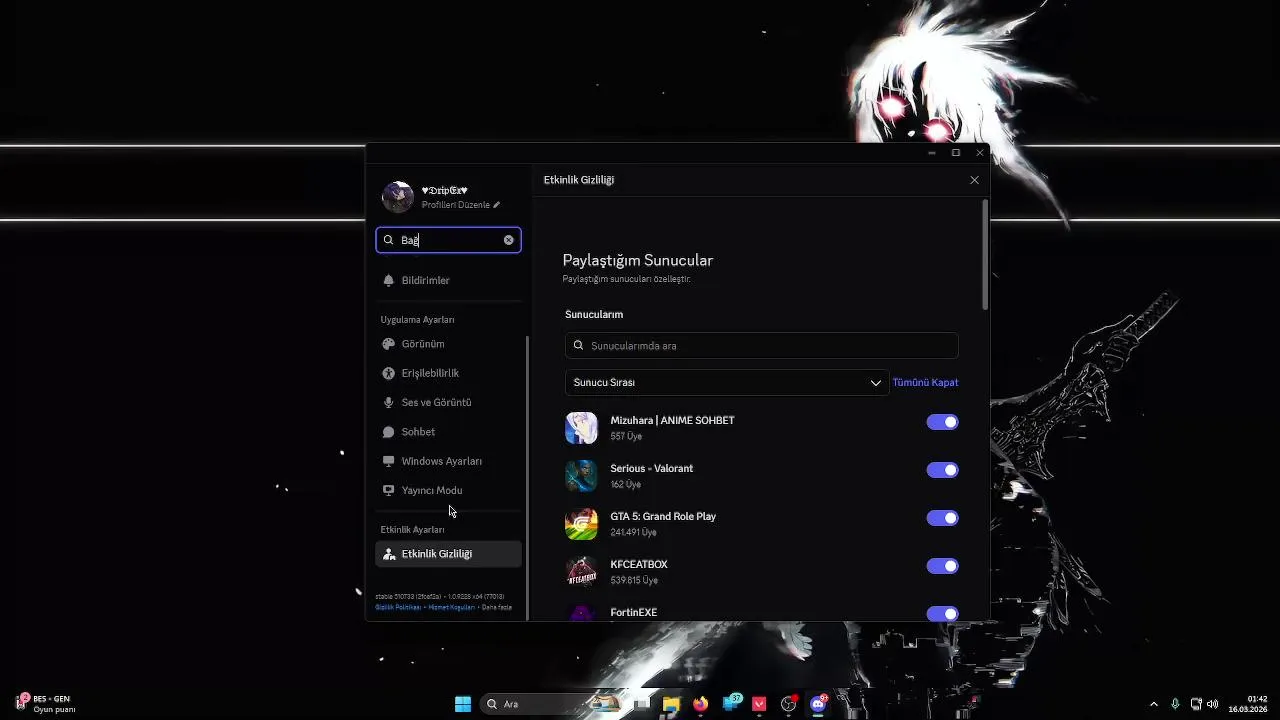Open the Sunucu Sırası sort dropdown
1280x720 pixels.
pyautogui.click(x=726, y=383)
